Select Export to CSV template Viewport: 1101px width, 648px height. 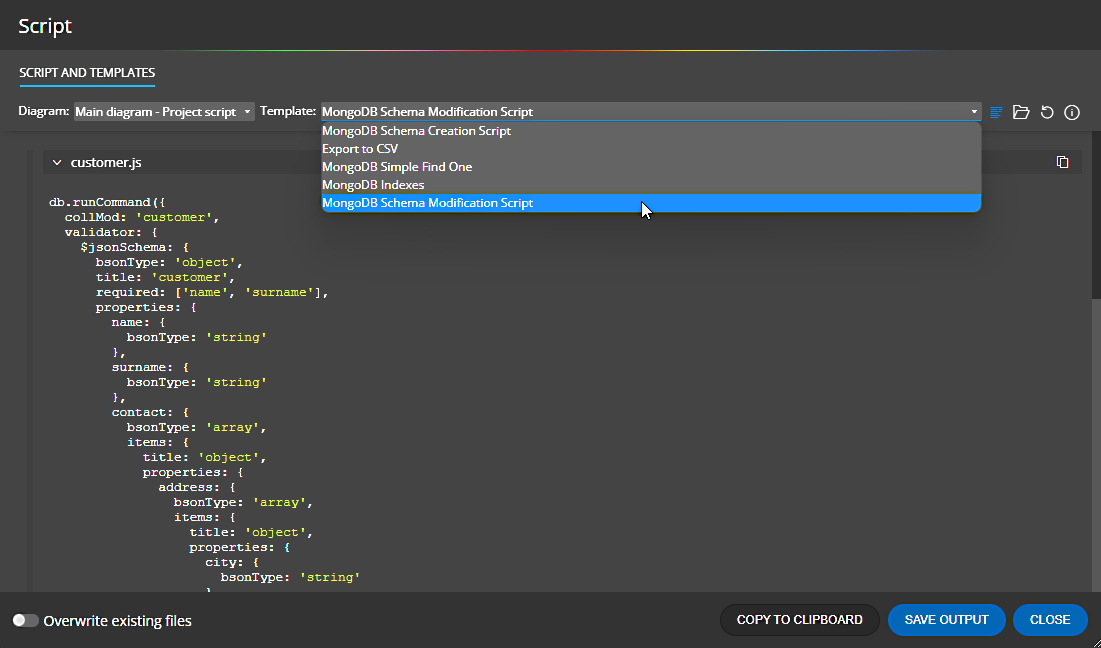click(x=360, y=148)
